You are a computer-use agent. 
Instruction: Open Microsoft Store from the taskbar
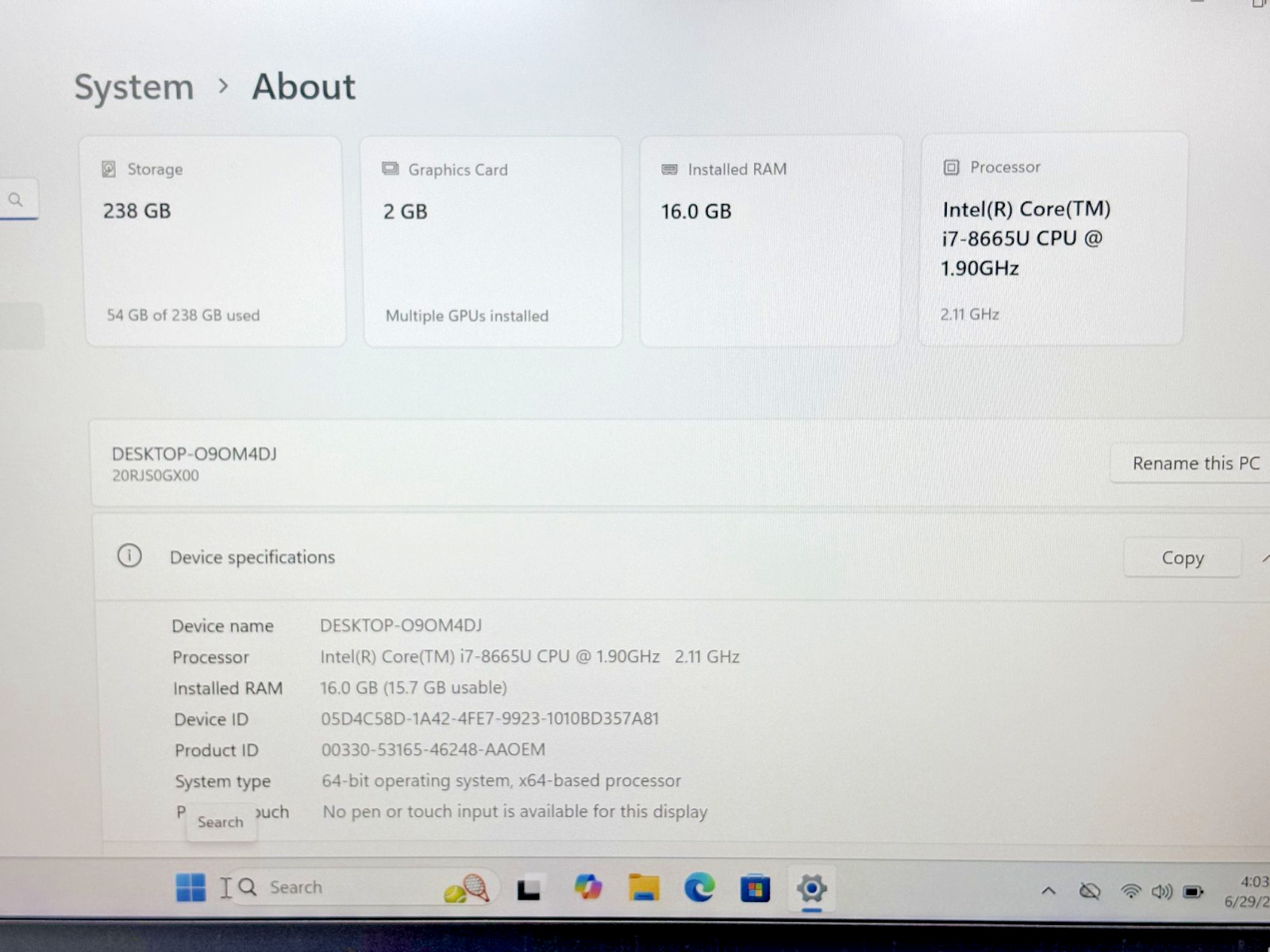pos(755,889)
